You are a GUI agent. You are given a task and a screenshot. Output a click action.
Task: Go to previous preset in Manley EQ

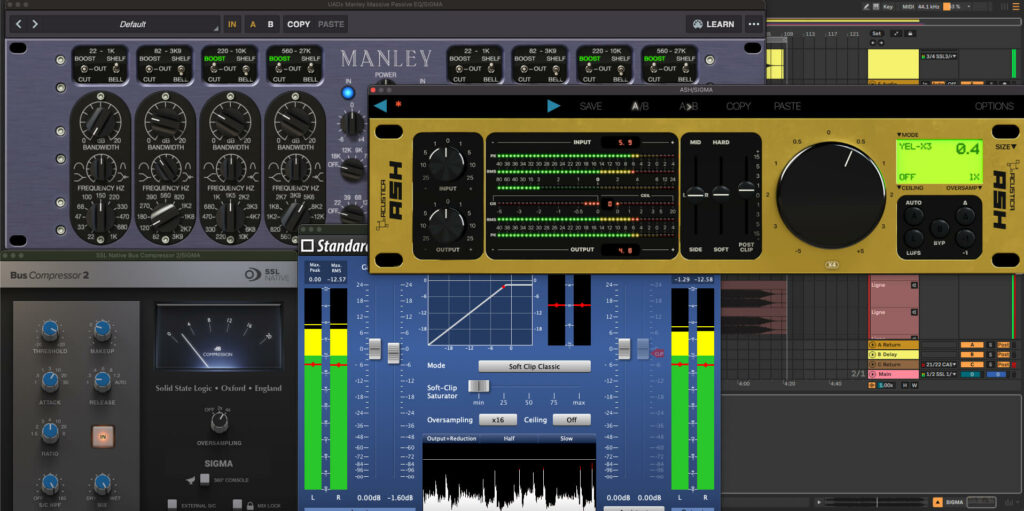click(19, 24)
